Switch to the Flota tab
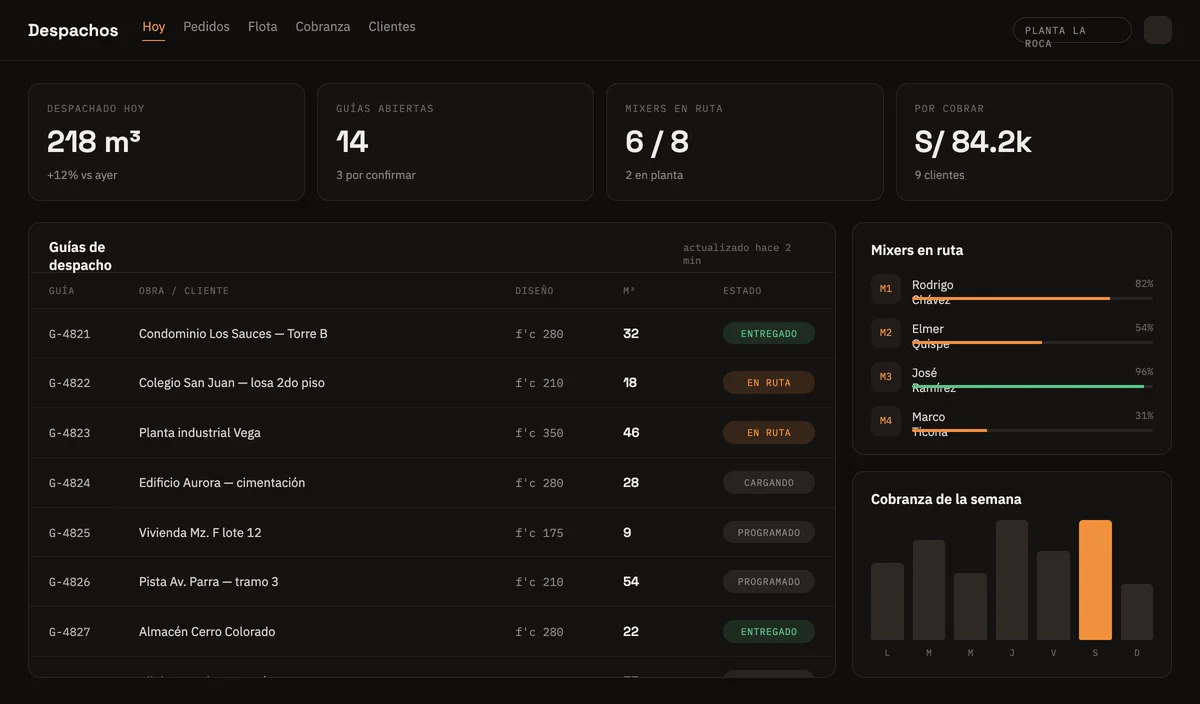Image resolution: width=1200 pixels, height=704 pixels. 263,27
